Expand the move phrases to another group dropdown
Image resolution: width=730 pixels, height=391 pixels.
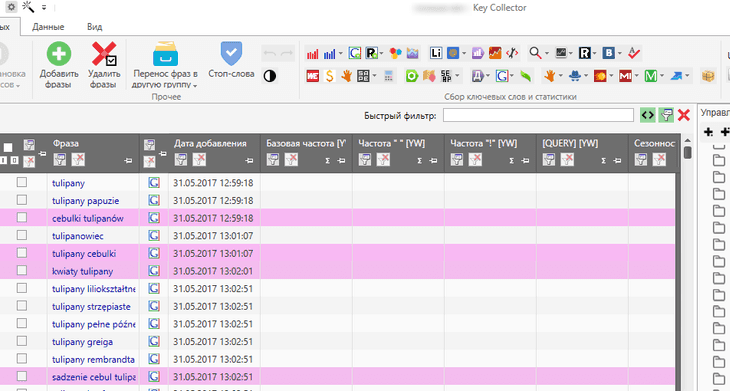(x=195, y=86)
